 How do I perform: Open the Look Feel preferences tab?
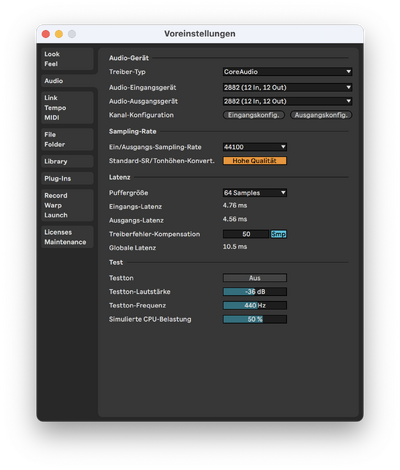click(67, 59)
